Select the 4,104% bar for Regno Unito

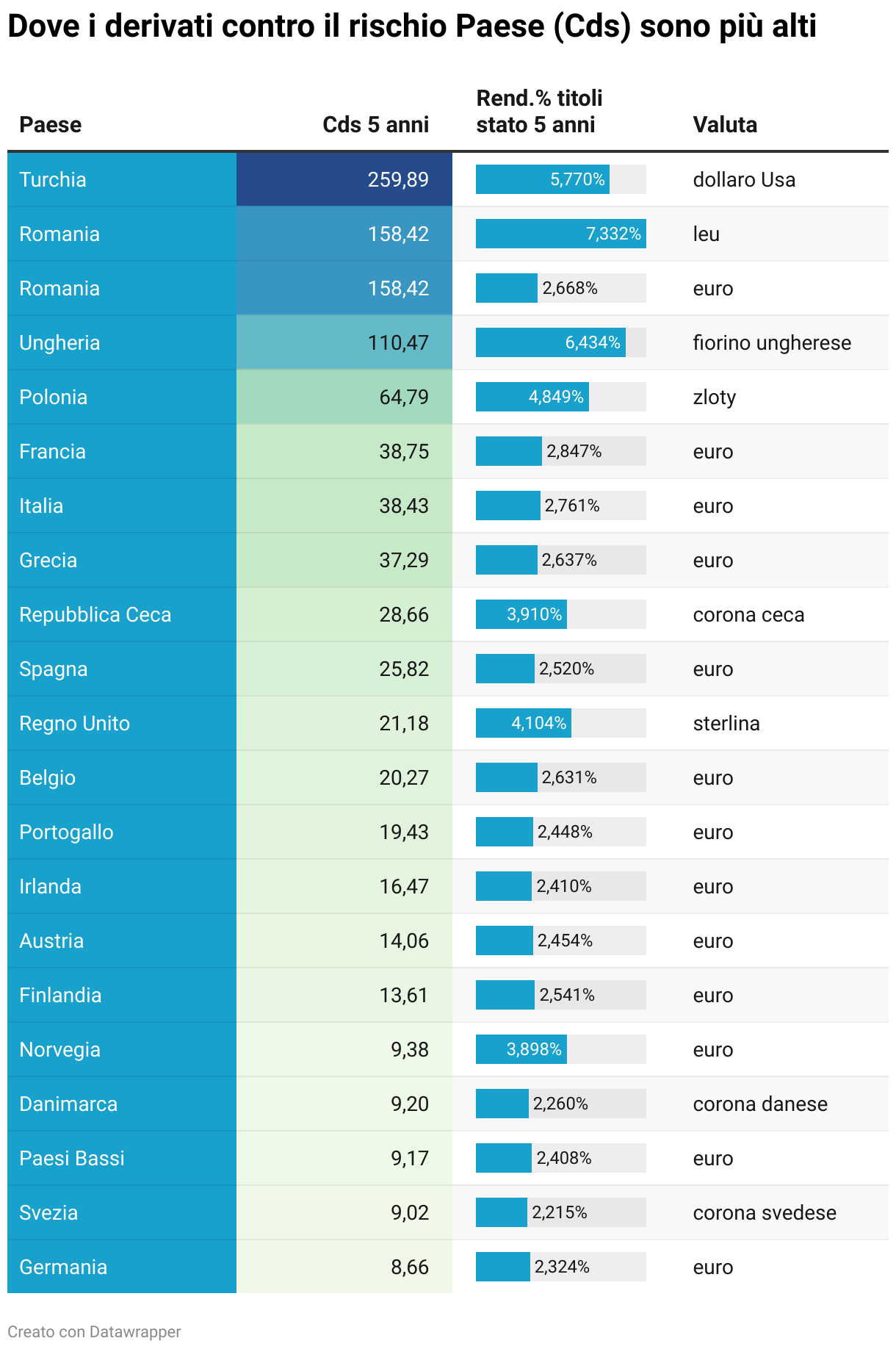[x=523, y=723]
